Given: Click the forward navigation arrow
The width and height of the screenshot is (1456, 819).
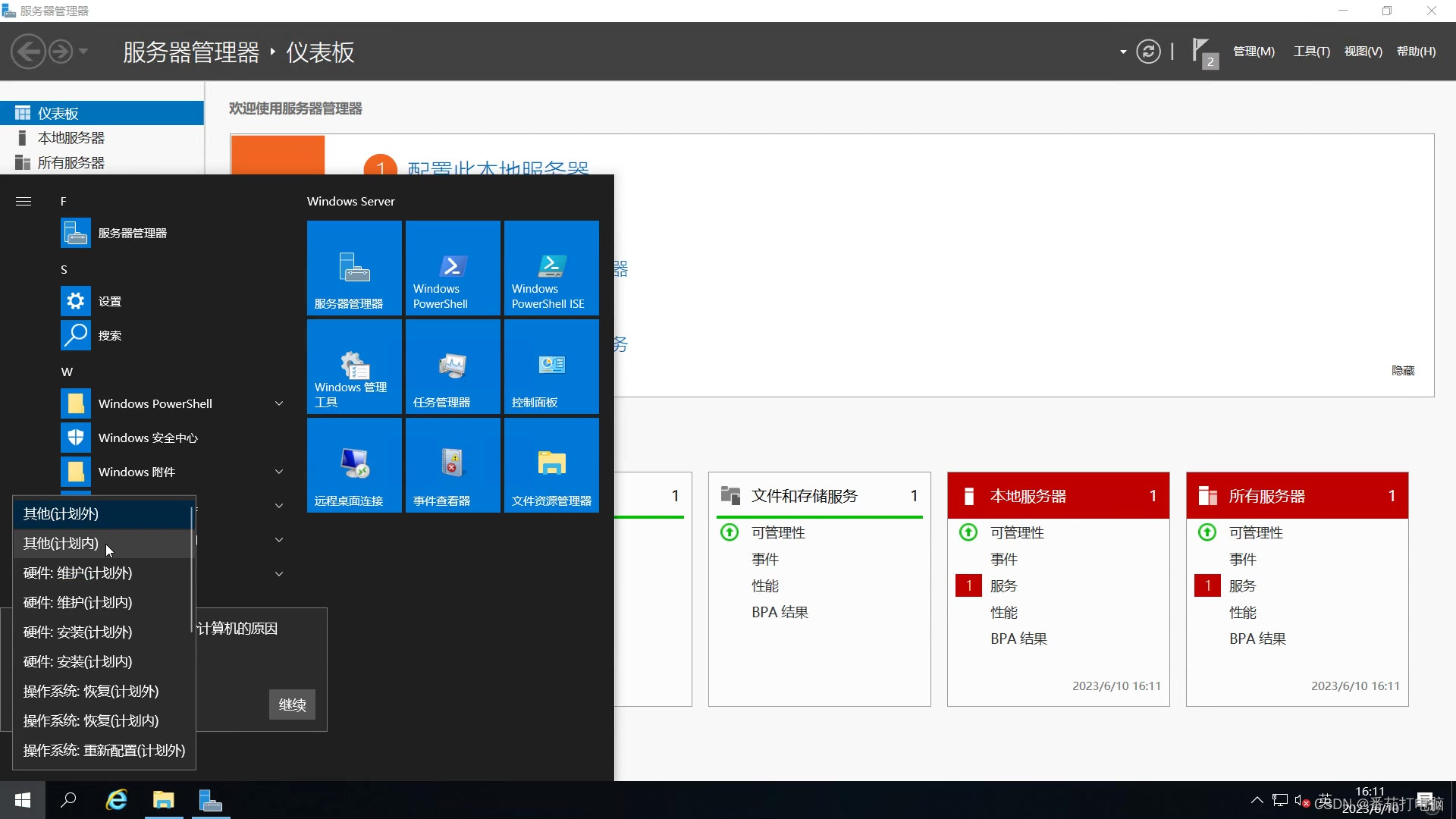Looking at the screenshot, I should (x=61, y=52).
